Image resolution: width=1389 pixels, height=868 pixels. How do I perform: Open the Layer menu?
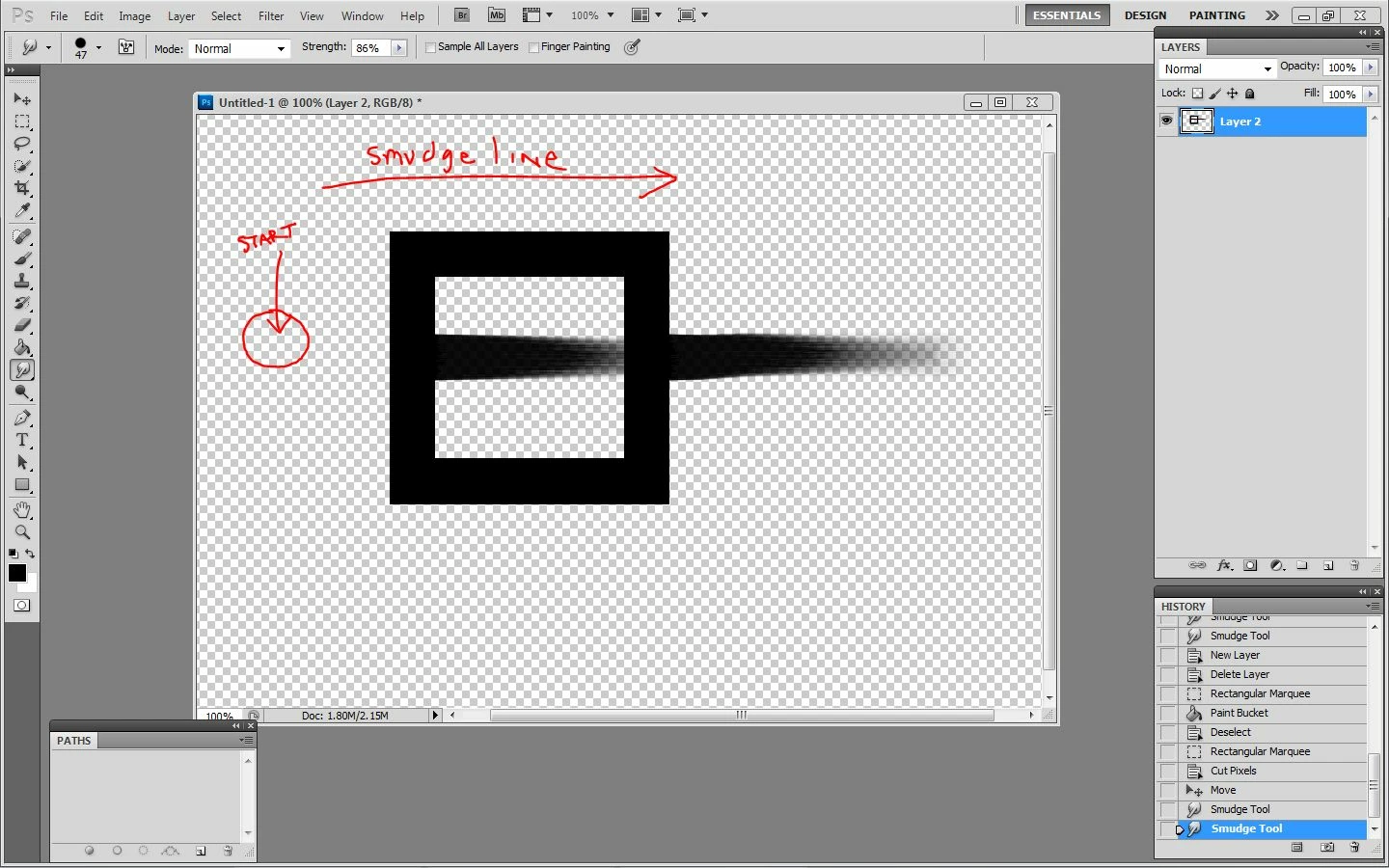click(x=181, y=15)
